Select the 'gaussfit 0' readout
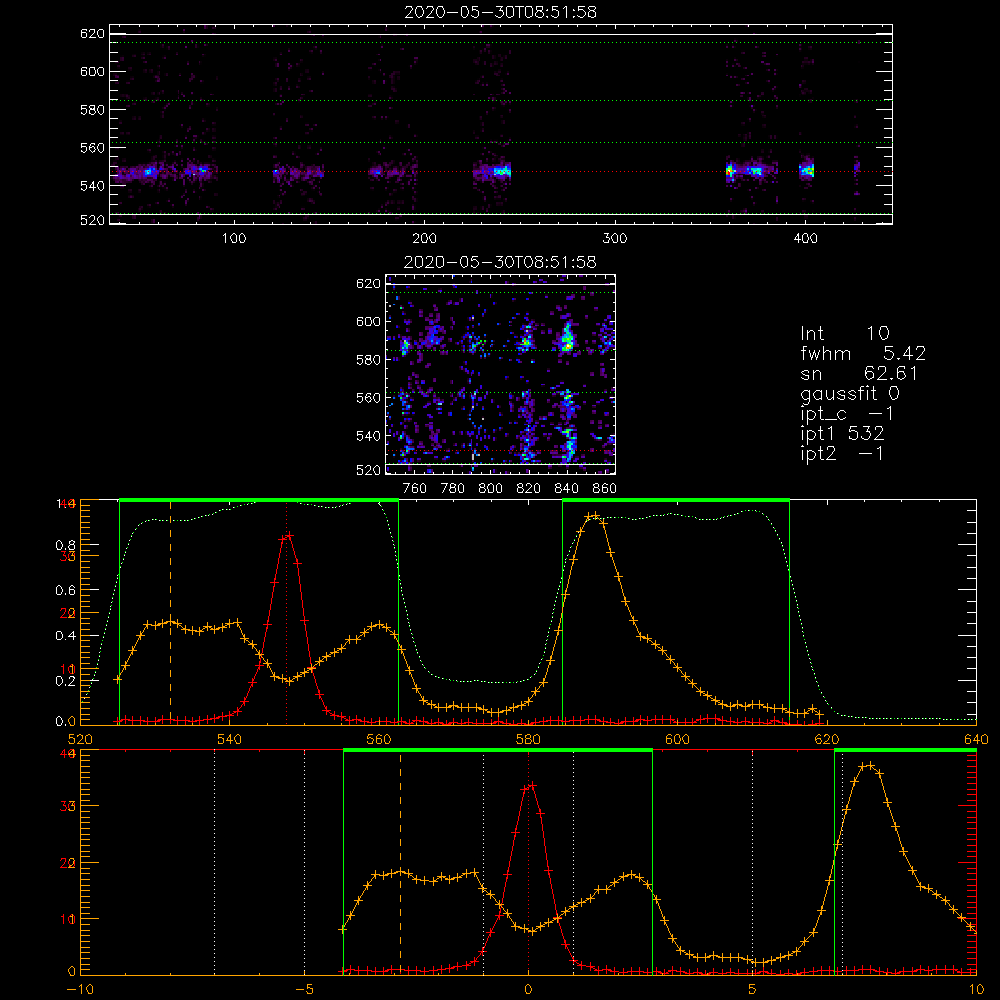Viewport: 1000px width, 1000px height. 850,393
